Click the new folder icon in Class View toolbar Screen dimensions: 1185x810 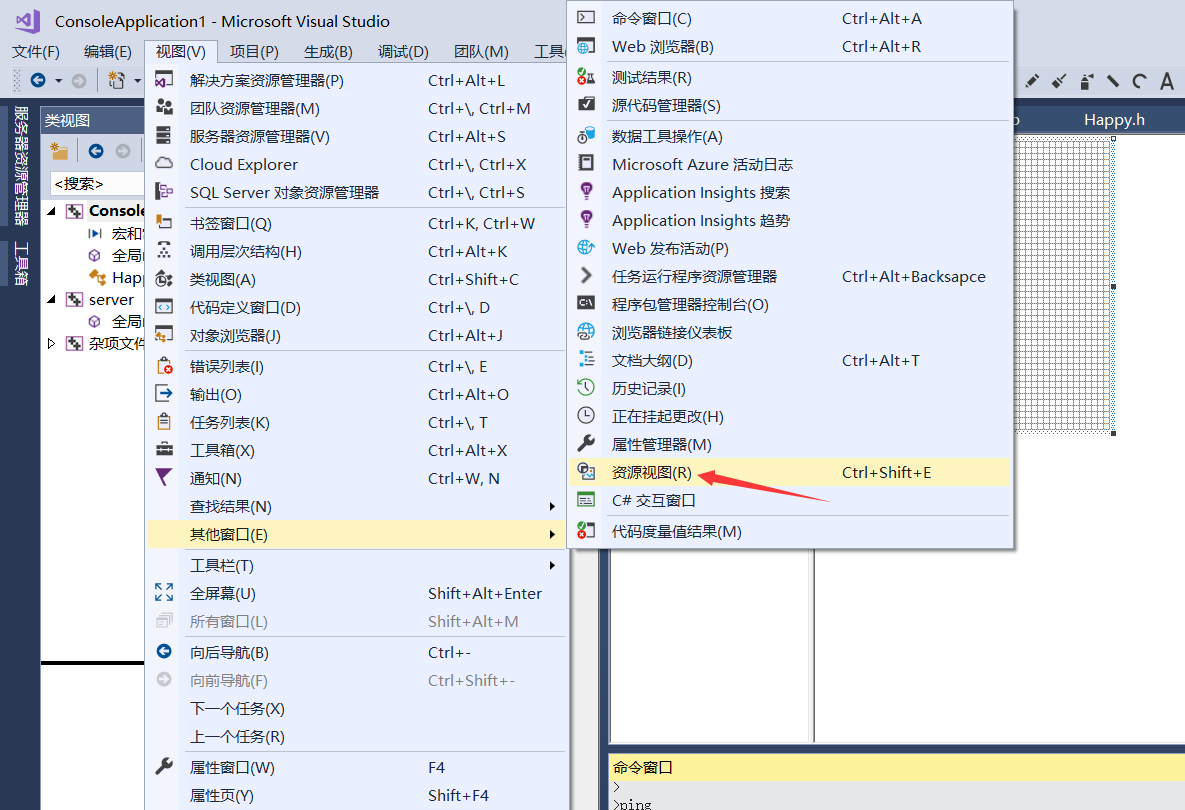(59, 151)
